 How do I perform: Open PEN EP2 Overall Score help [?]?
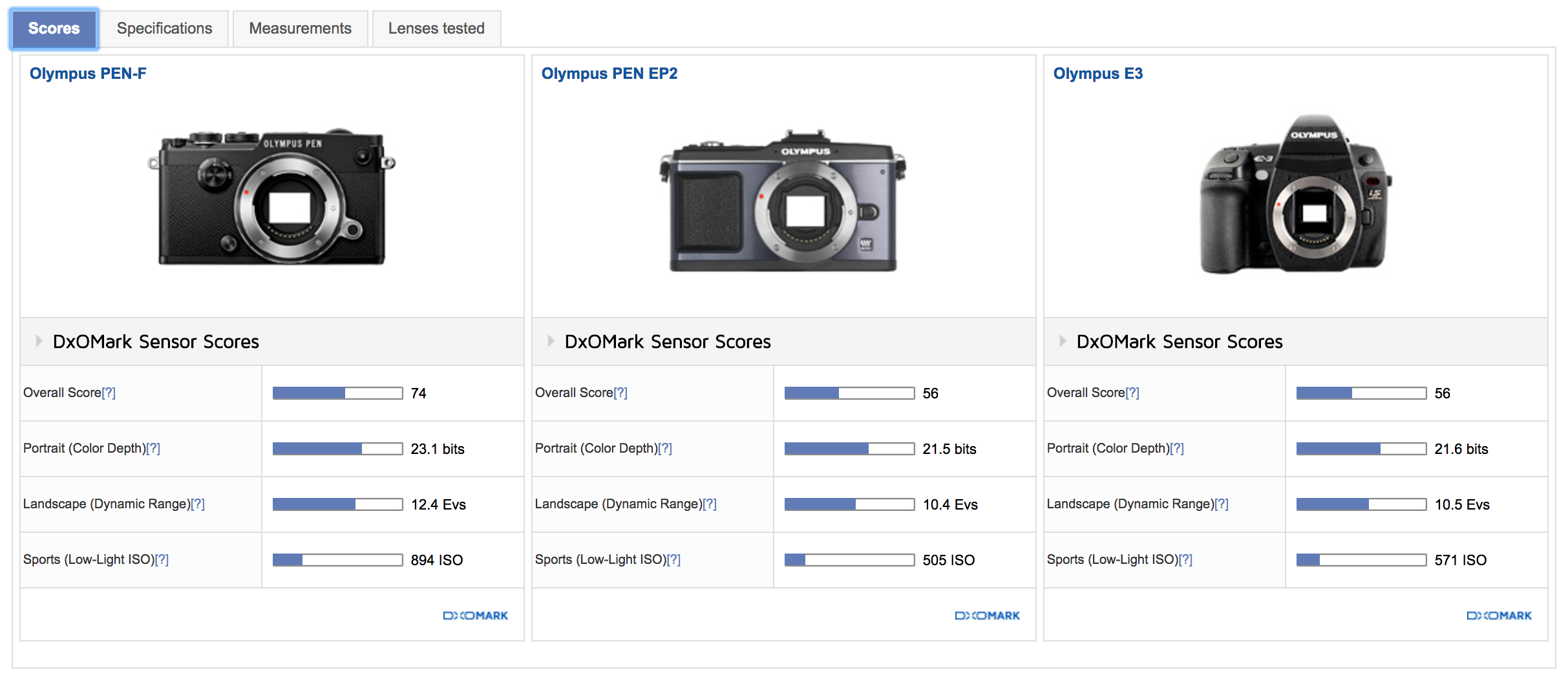[620, 393]
